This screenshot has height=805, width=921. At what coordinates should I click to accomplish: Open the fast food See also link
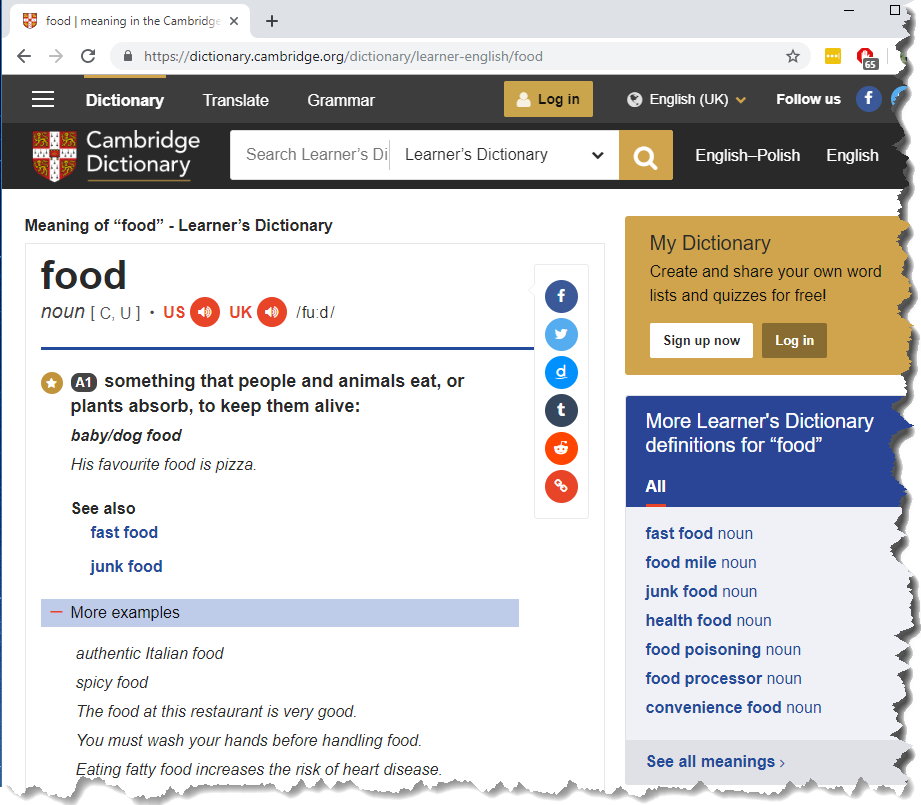pos(124,532)
